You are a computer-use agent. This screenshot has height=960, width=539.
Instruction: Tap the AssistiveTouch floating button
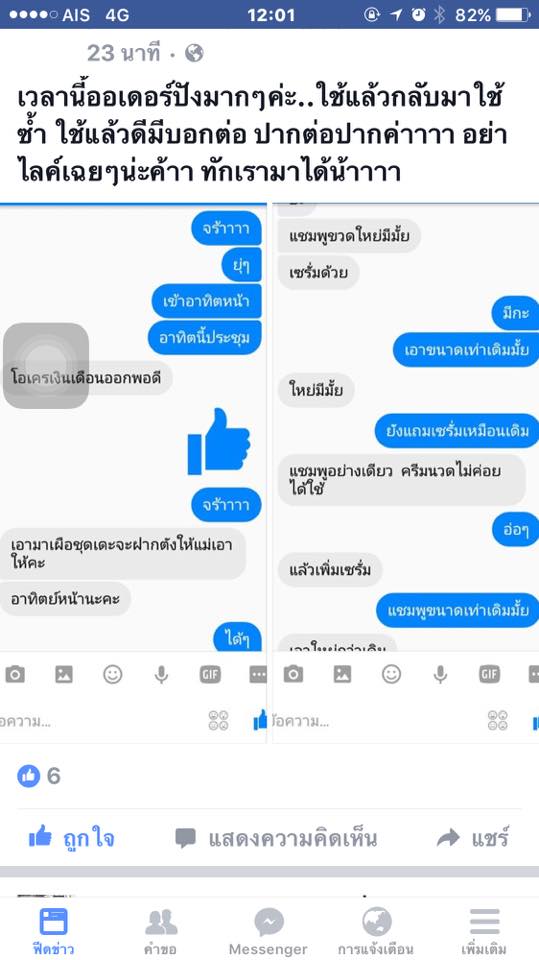tap(46, 366)
